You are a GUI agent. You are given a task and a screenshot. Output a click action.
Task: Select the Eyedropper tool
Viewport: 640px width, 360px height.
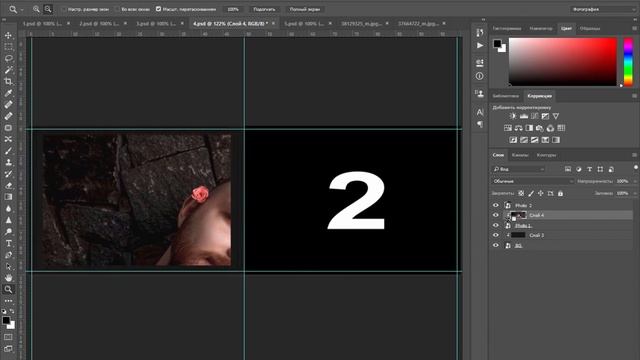coord(8,93)
